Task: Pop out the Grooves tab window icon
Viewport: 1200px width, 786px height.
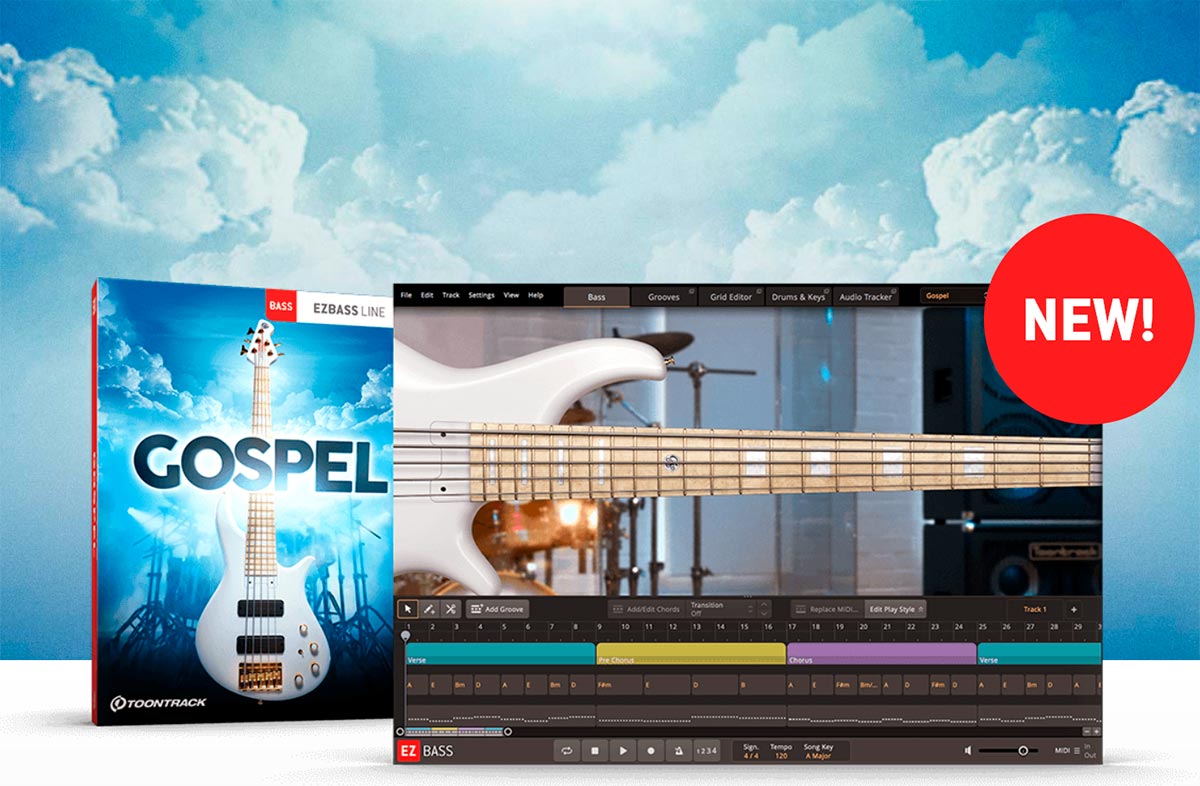Action: point(691,292)
